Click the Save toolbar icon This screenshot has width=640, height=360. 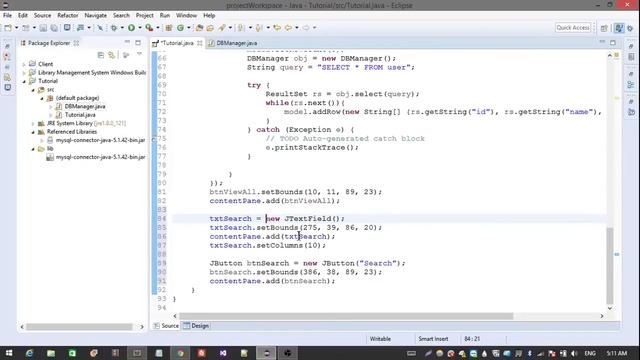tap(43, 28)
